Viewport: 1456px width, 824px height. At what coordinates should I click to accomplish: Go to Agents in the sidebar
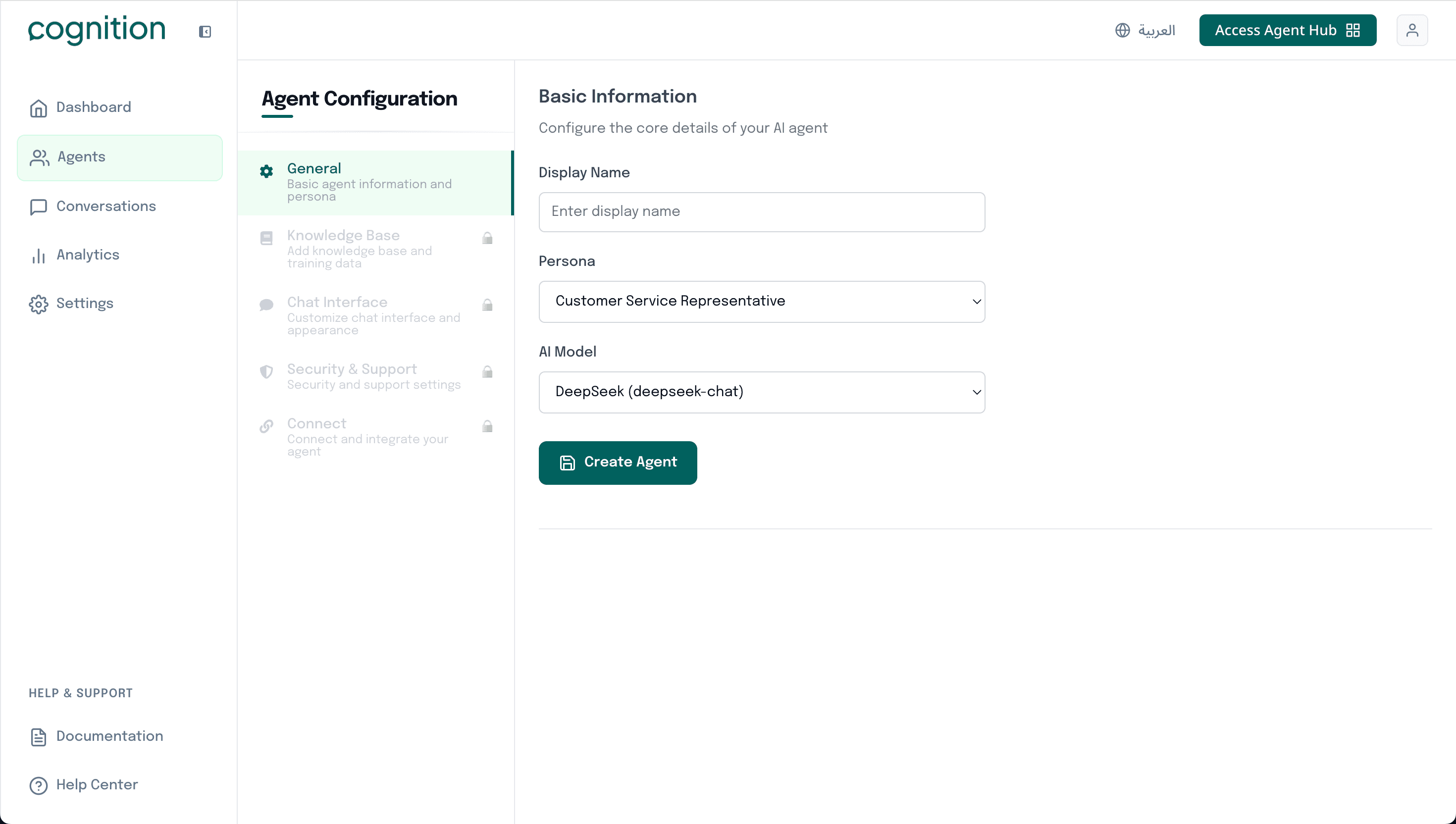click(119, 157)
